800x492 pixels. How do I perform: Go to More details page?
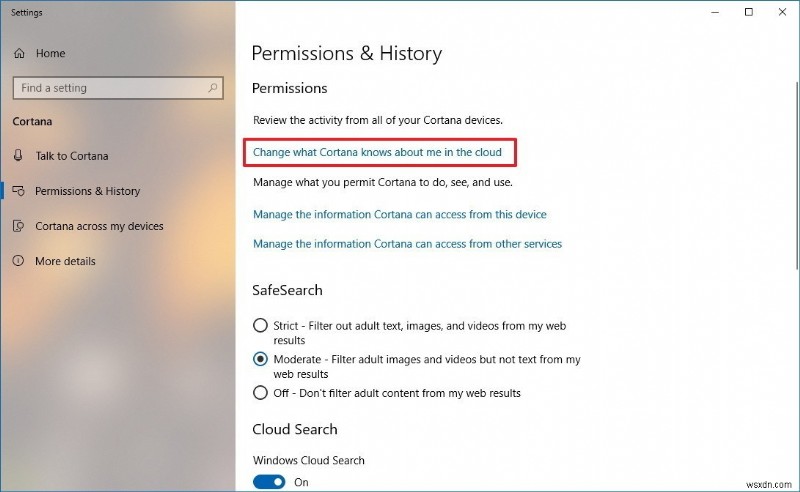point(65,261)
